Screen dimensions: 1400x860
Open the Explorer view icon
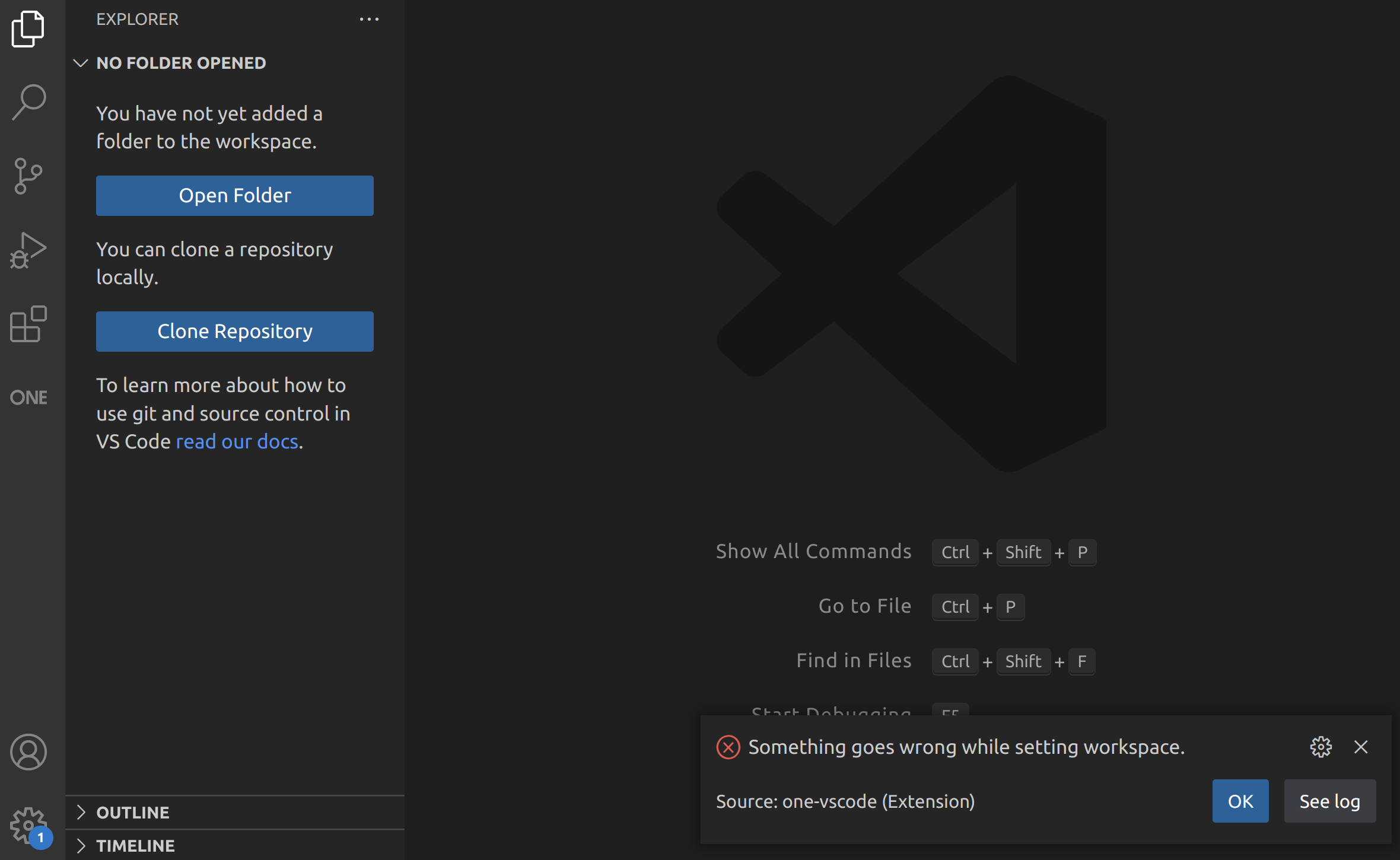coord(28,28)
